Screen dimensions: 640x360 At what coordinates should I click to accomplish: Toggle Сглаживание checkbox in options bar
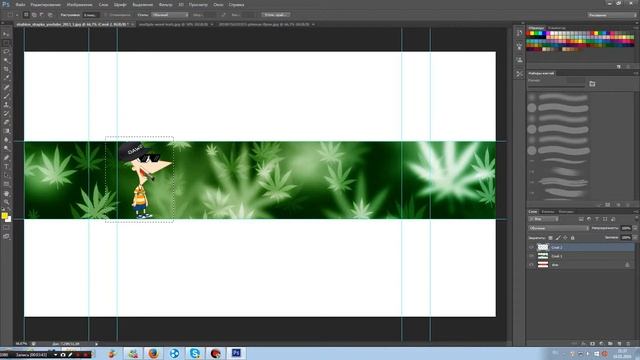point(106,15)
